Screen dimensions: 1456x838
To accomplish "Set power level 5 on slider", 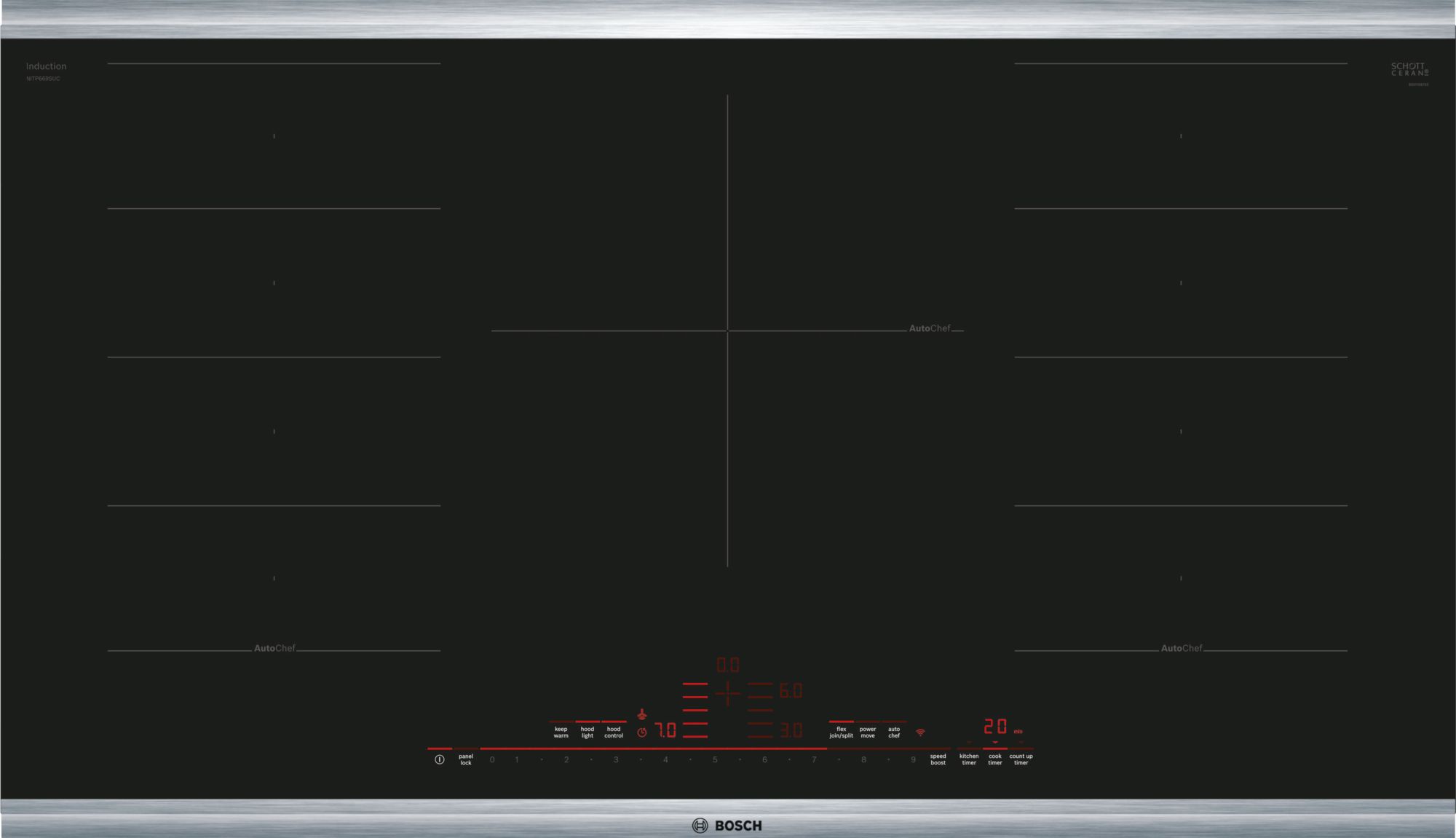I will [x=715, y=759].
